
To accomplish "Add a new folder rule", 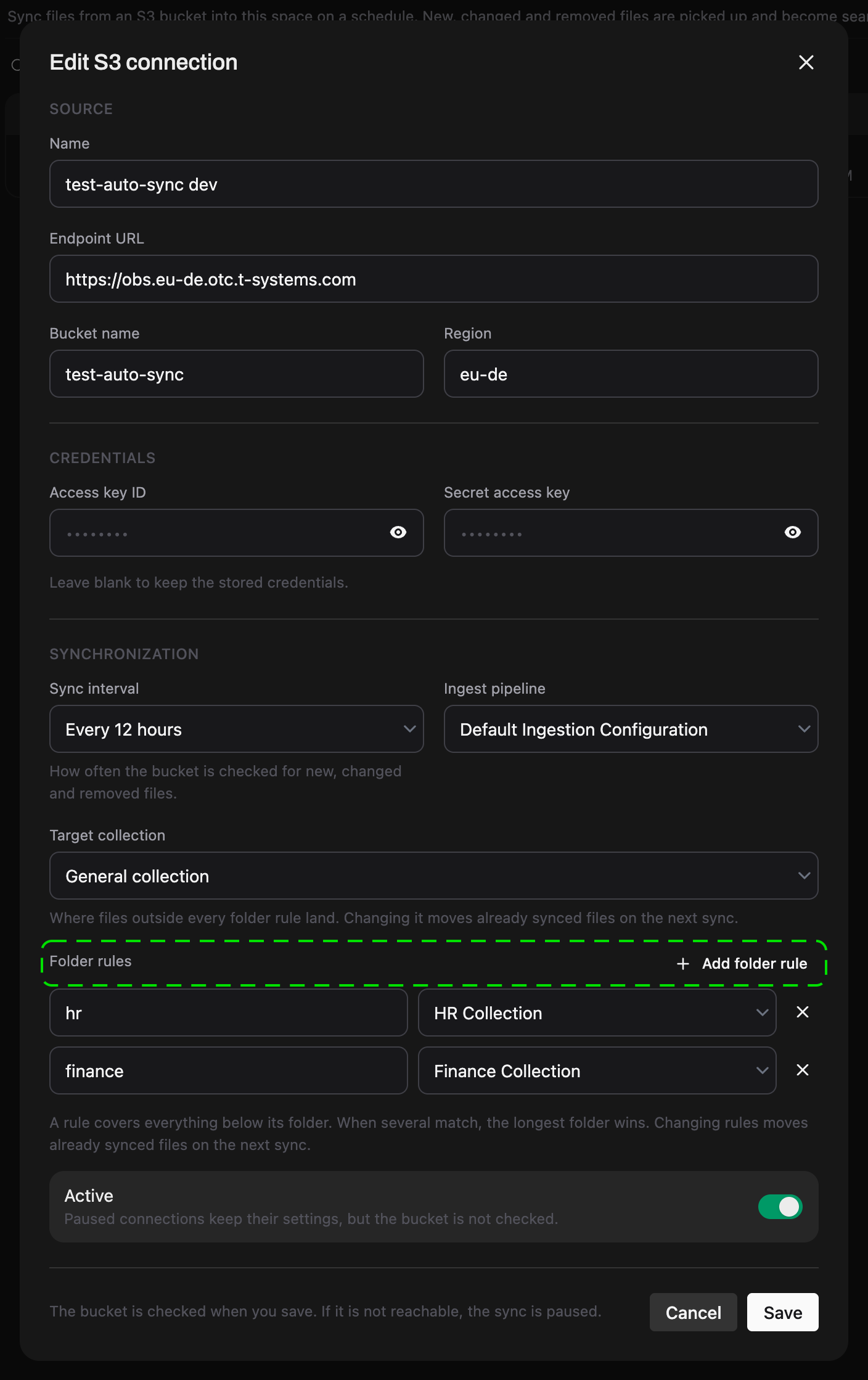I will point(742,963).
